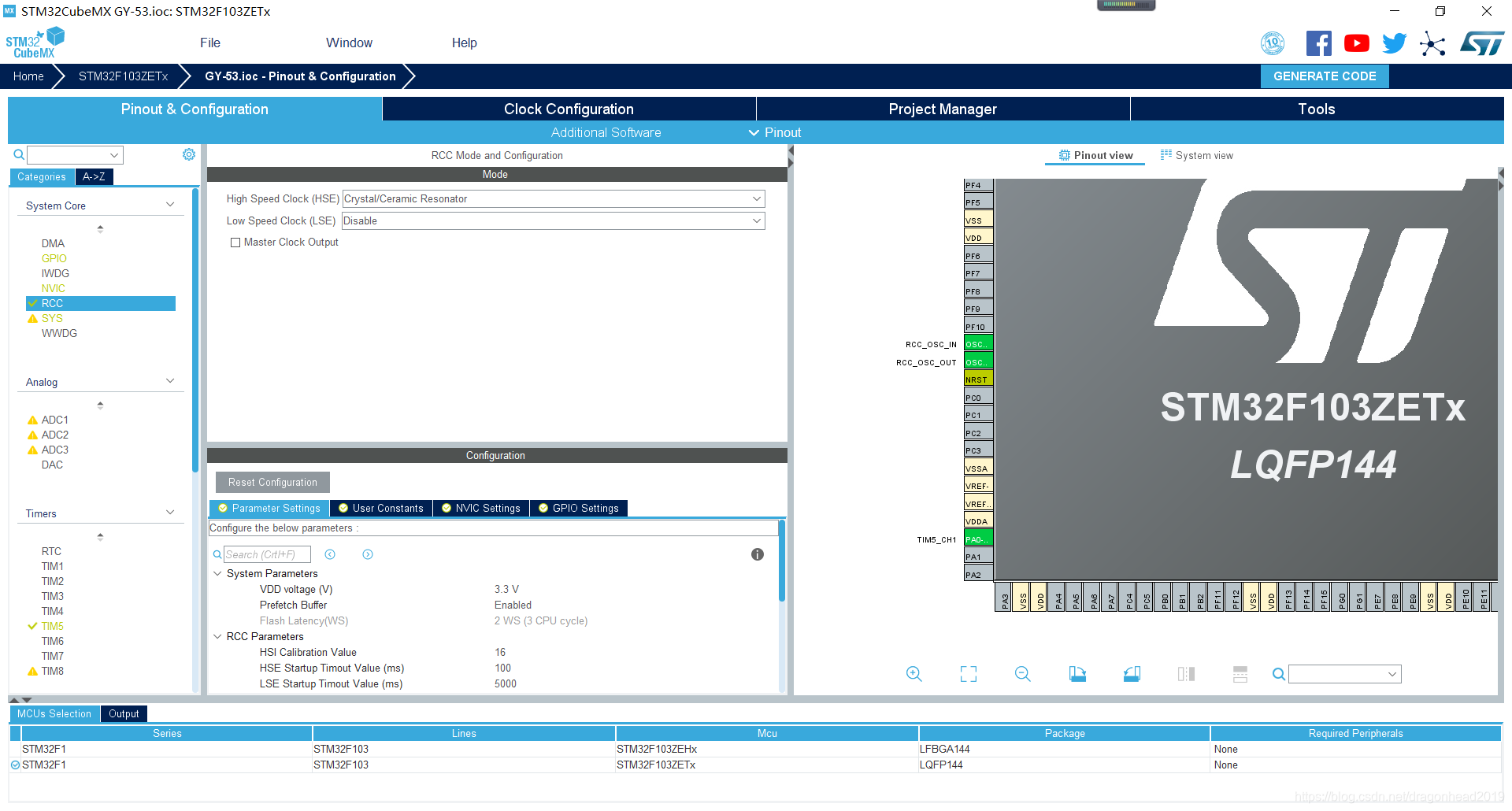Click the 10th anniversary badge icon
The image size is (1512, 811).
1273,43
